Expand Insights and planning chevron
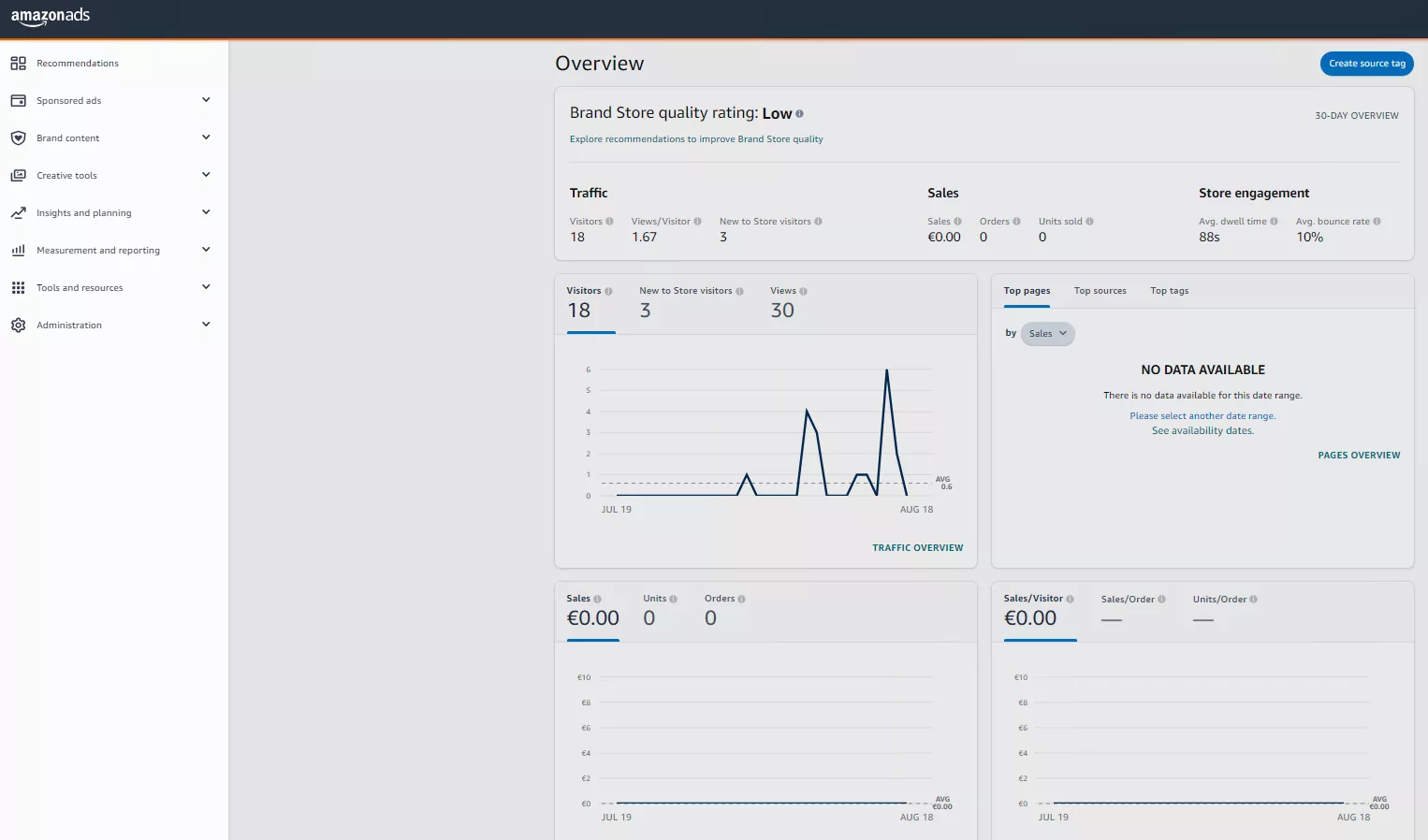This screenshot has width=1428, height=840. coord(206,212)
